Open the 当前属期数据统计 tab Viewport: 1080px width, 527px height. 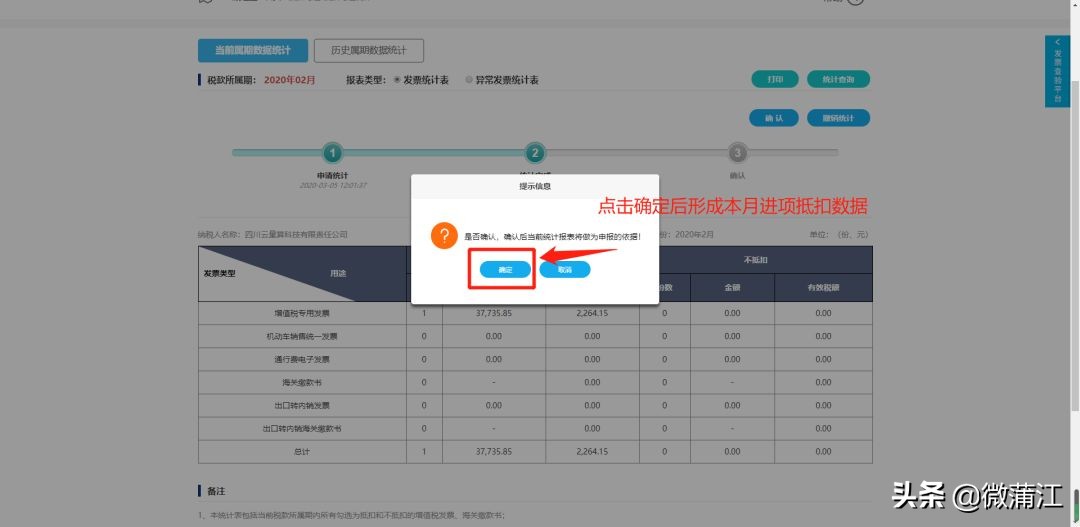(253, 50)
